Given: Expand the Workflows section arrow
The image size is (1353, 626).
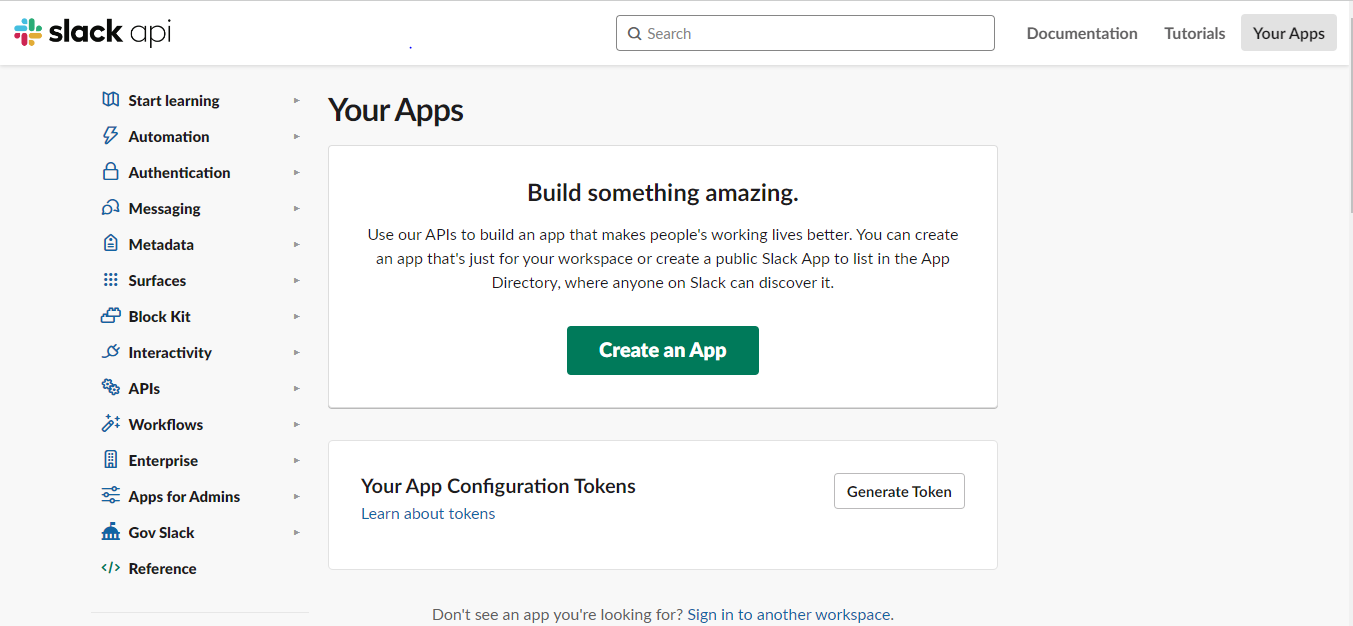Looking at the screenshot, I should [297, 424].
